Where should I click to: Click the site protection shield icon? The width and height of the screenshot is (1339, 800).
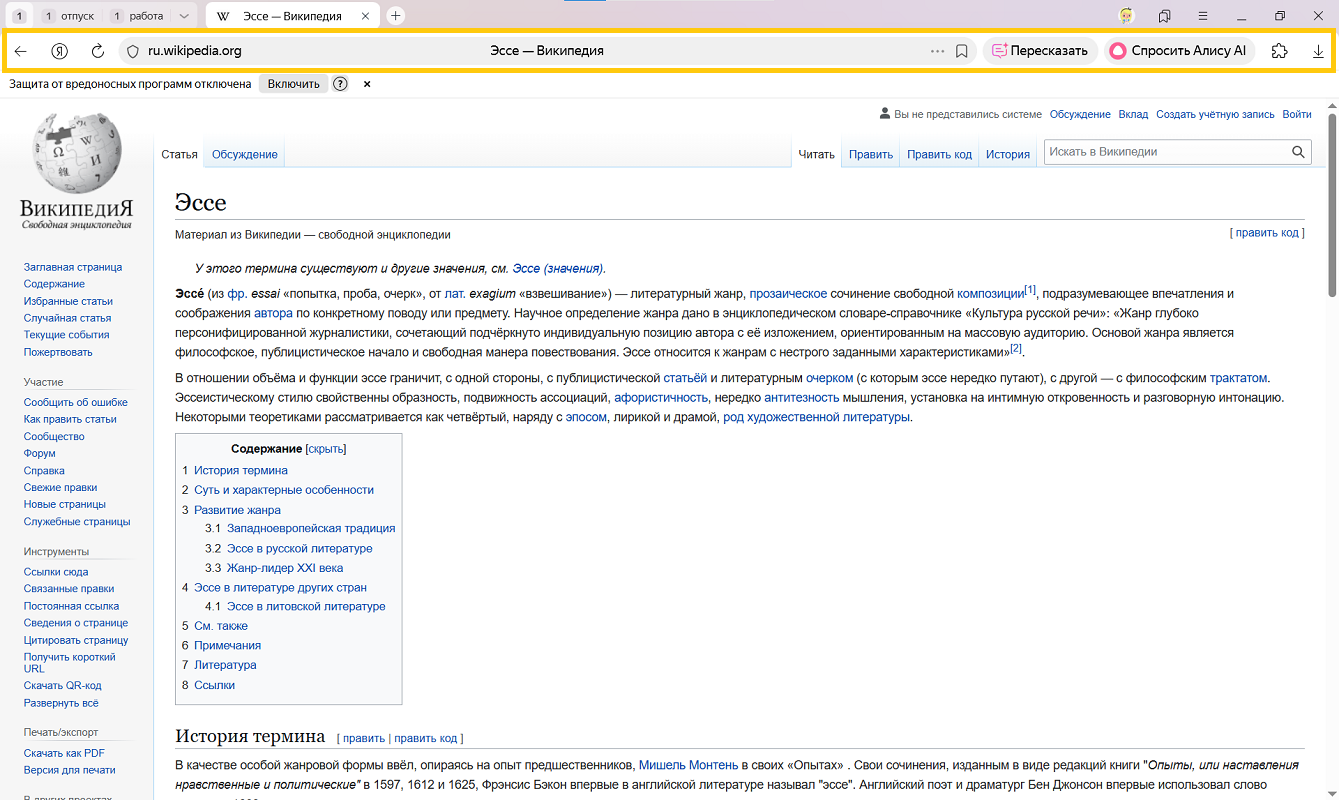click(x=131, y=51)
